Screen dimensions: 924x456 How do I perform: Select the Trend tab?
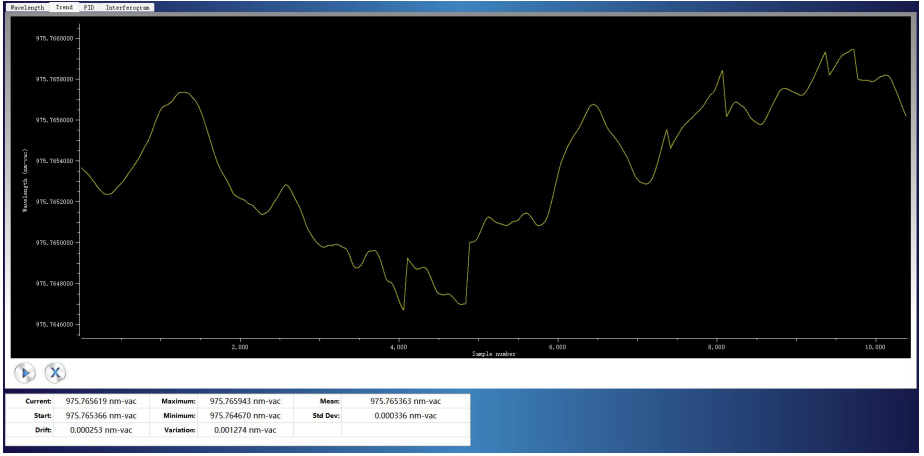64,8
